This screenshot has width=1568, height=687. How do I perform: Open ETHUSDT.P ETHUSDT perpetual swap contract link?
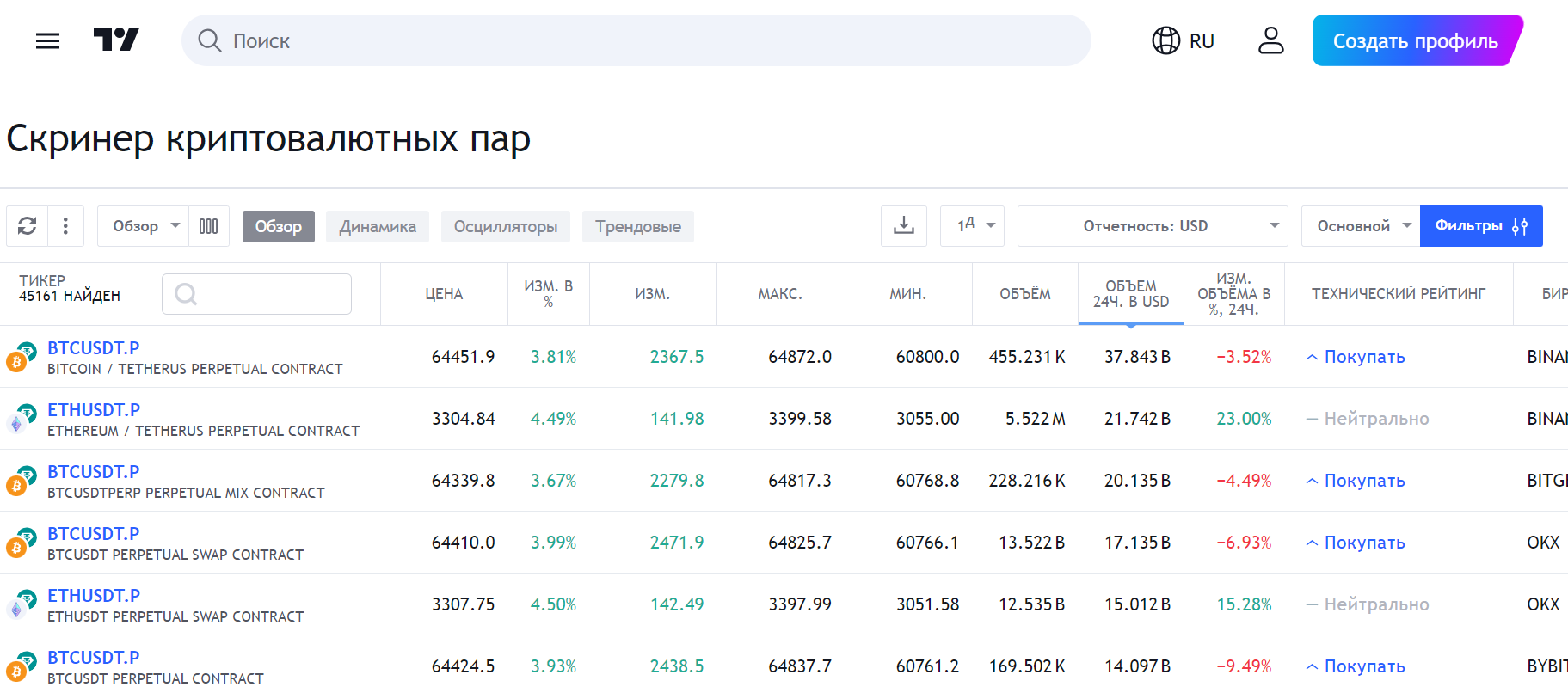click(94, 596)
